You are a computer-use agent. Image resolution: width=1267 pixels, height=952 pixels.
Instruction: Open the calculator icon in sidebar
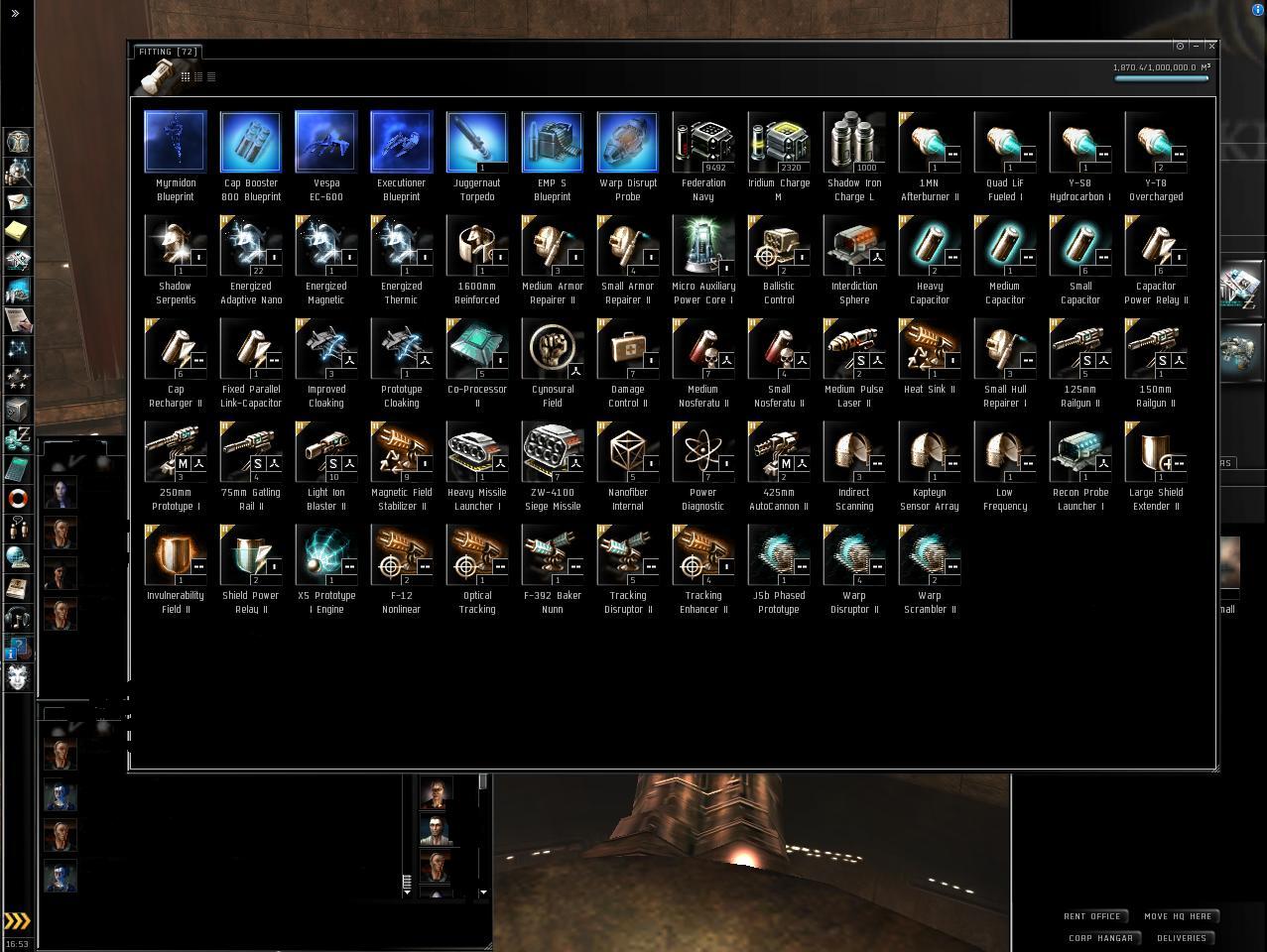[x=18, y=468]
